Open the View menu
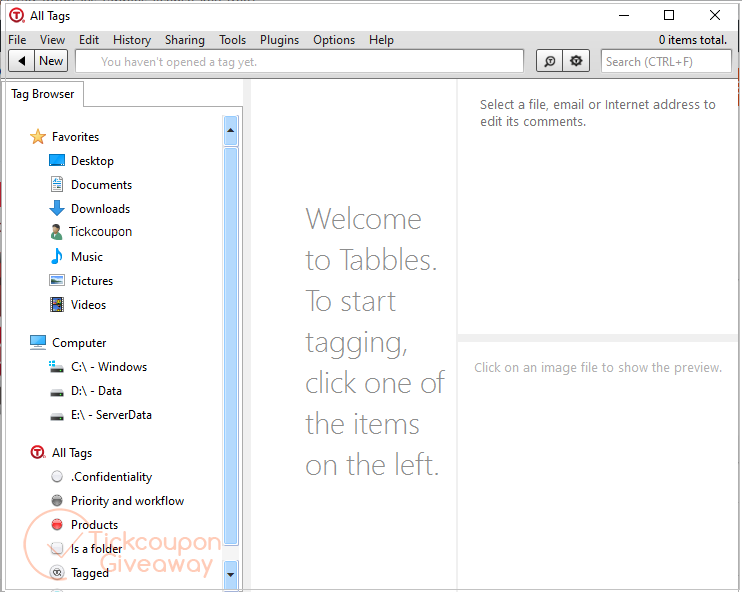 coord(52,40)
